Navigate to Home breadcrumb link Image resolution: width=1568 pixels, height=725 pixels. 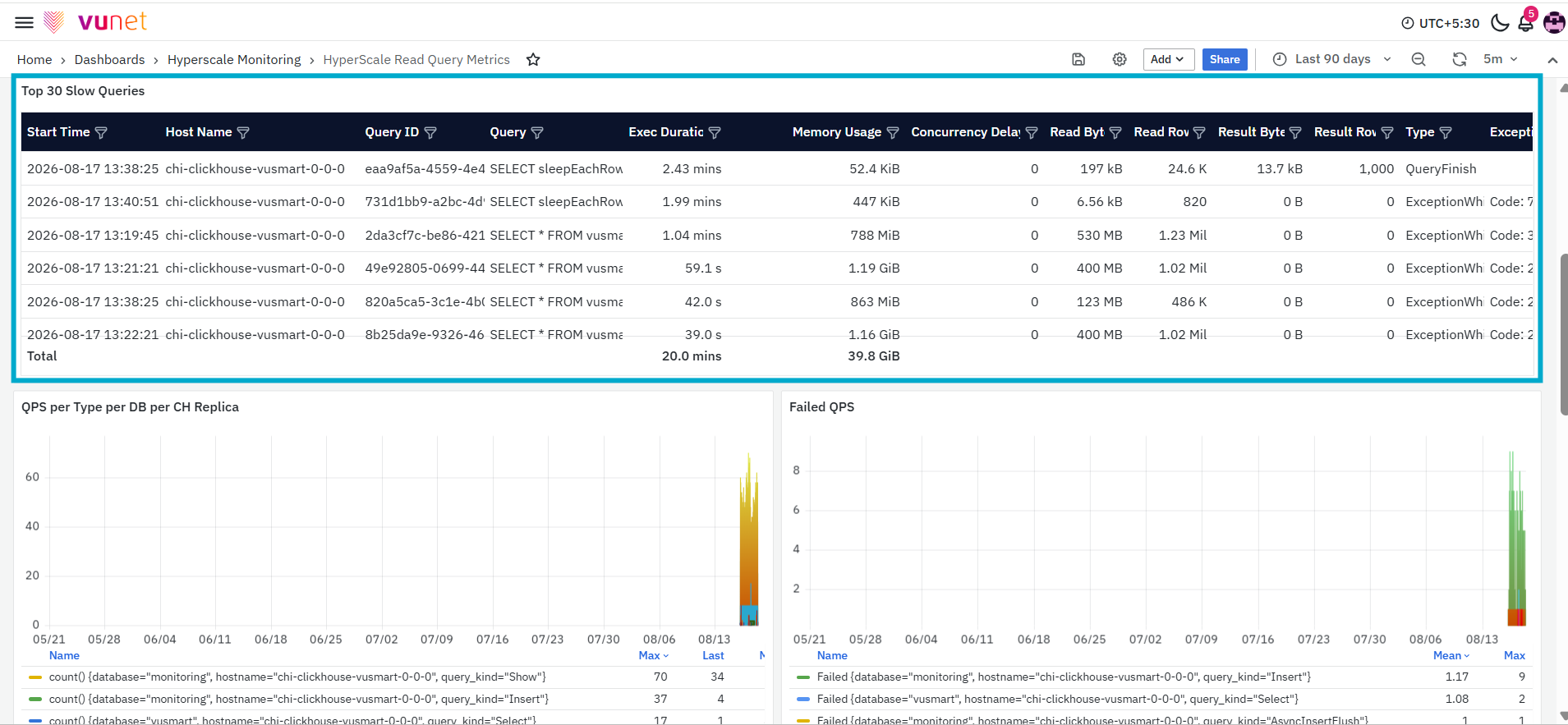tap(34, 59)
